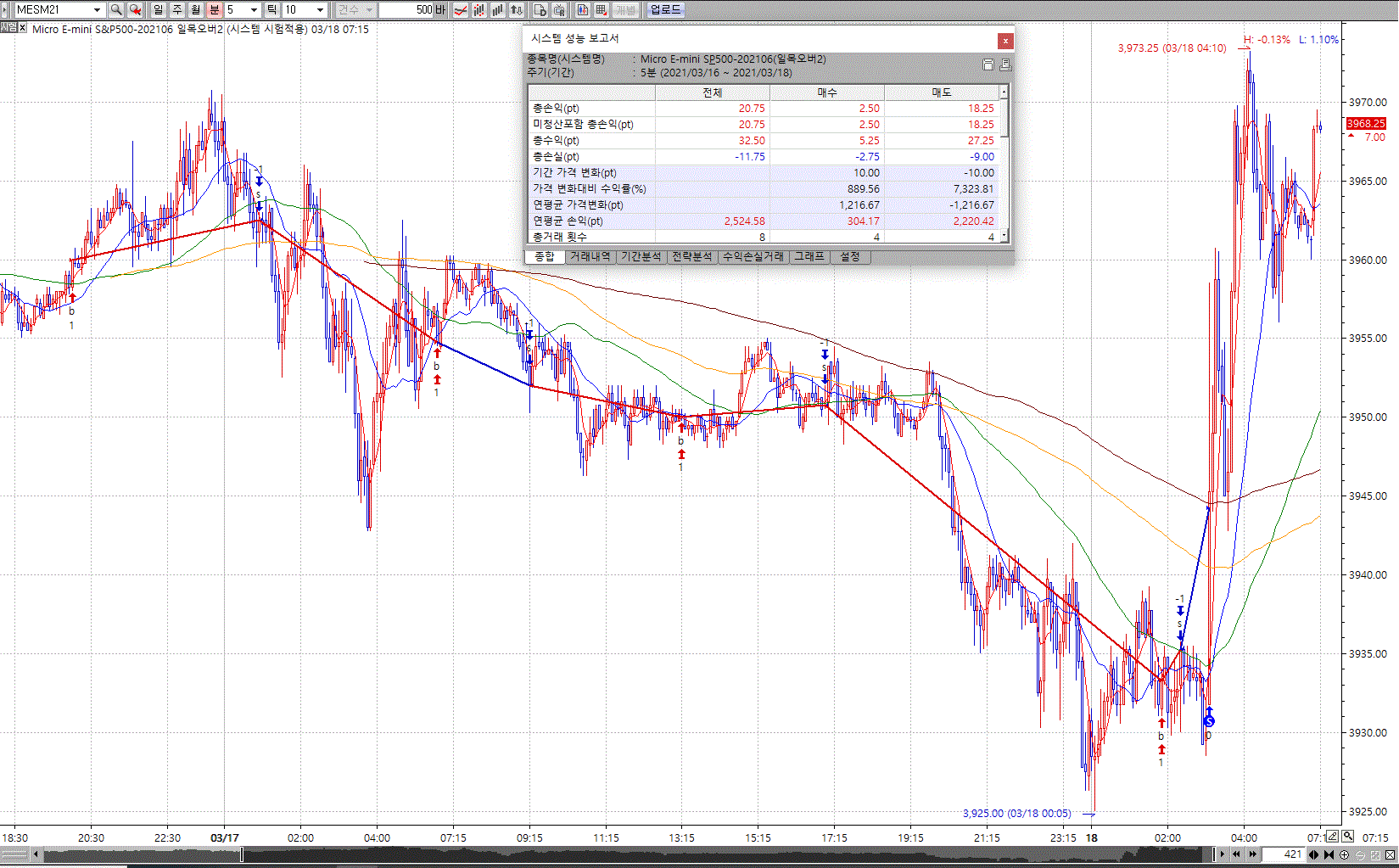Open the 그래프 tab in report
This screenshot has width=1399, height=868.
[x=809, y=256]
